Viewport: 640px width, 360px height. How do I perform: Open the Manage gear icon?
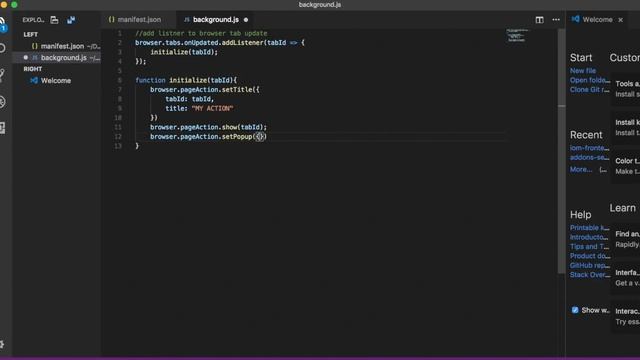pyautogui.click(x=2, y=344)
